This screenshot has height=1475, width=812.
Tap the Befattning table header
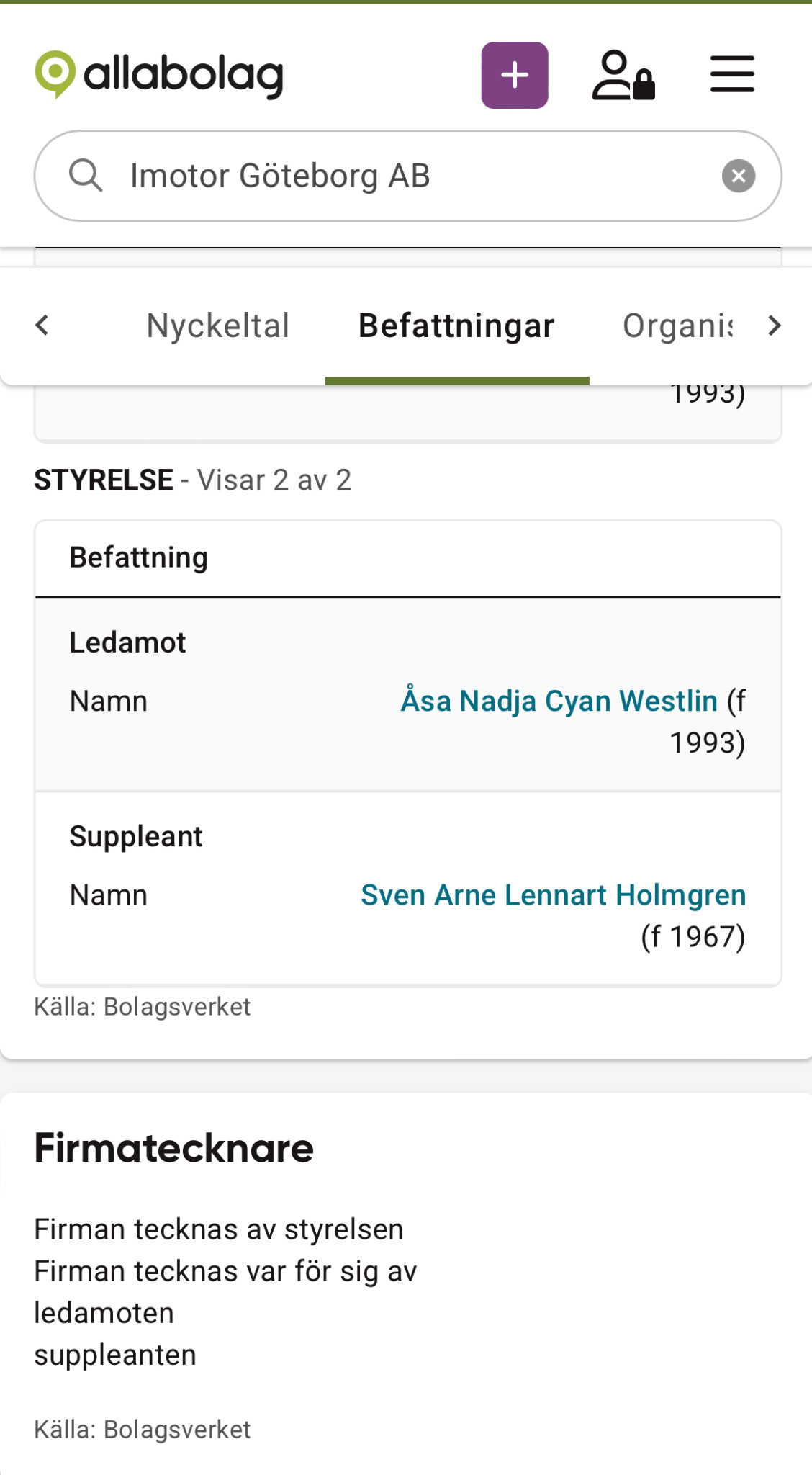139,557
